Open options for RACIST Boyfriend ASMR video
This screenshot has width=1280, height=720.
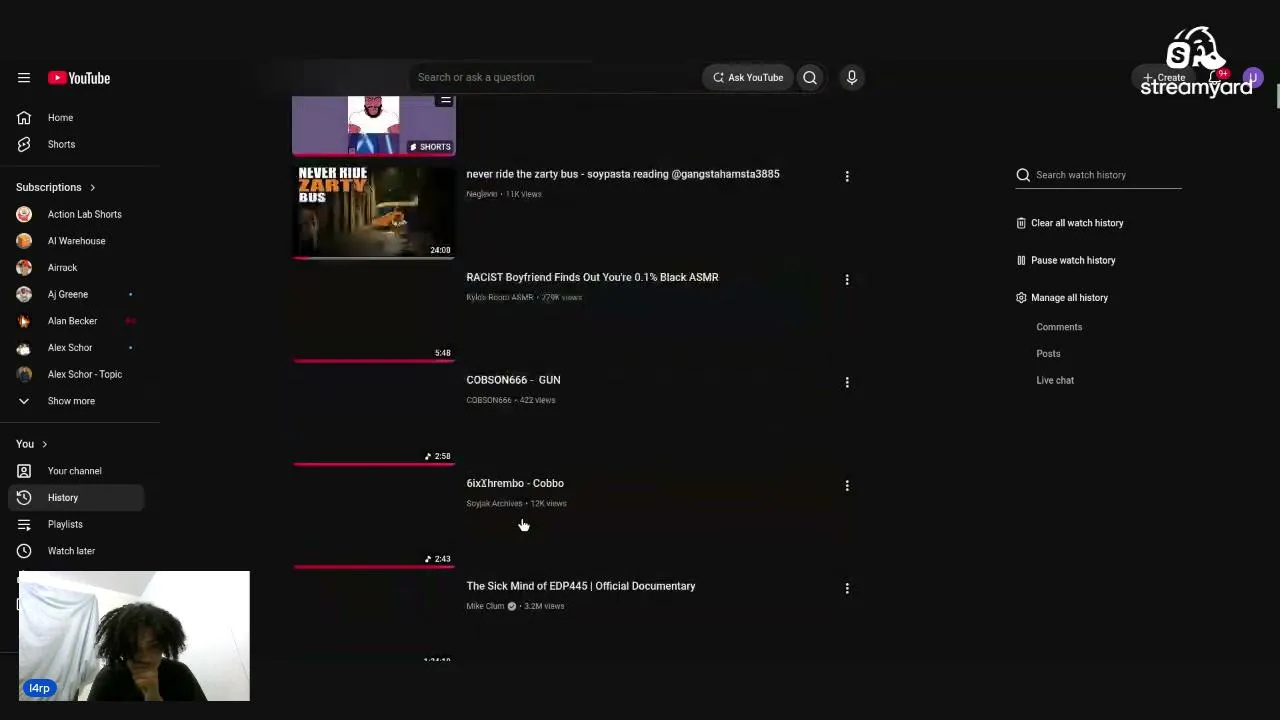pyautogui.click(x=847, y=279)
